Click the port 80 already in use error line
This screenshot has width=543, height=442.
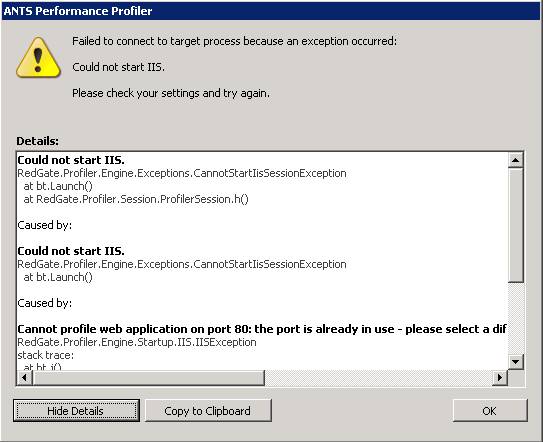coord(262,329)
